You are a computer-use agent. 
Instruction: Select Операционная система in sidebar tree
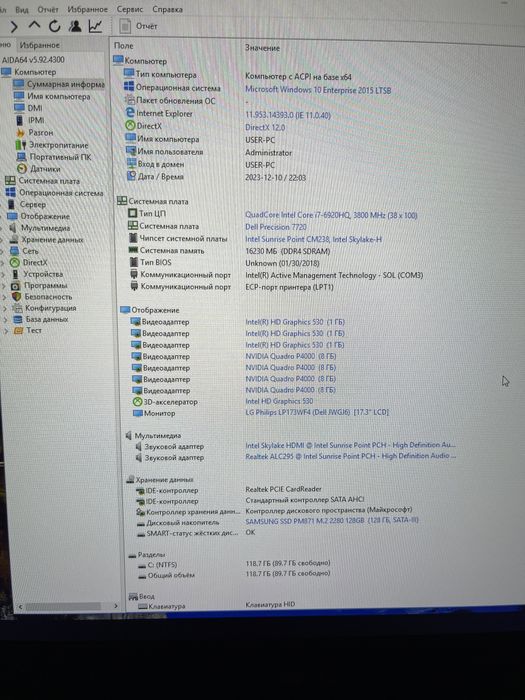(x=54, y=193)
